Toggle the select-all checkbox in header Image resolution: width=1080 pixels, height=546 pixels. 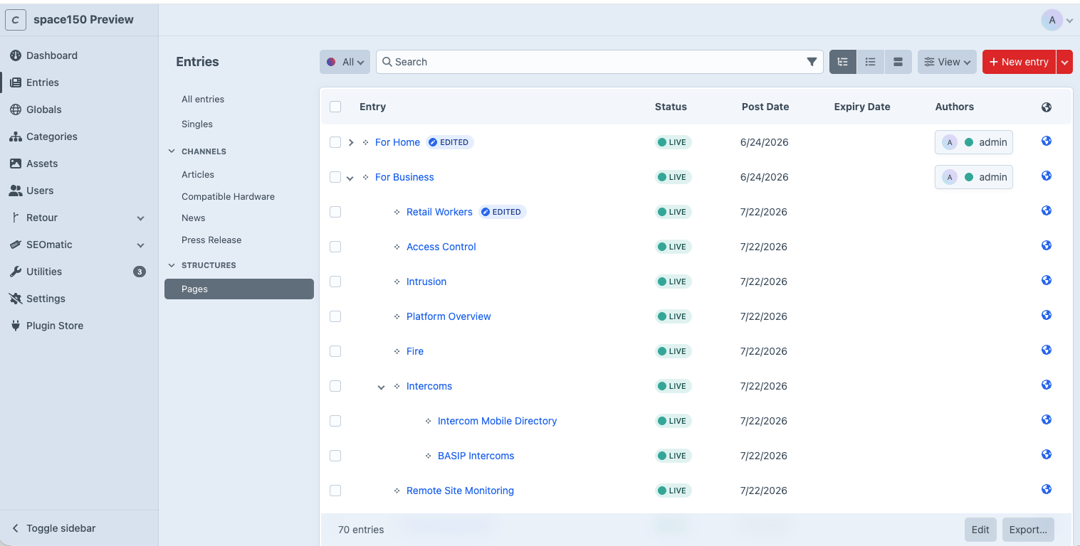click(x=335, y=107)
